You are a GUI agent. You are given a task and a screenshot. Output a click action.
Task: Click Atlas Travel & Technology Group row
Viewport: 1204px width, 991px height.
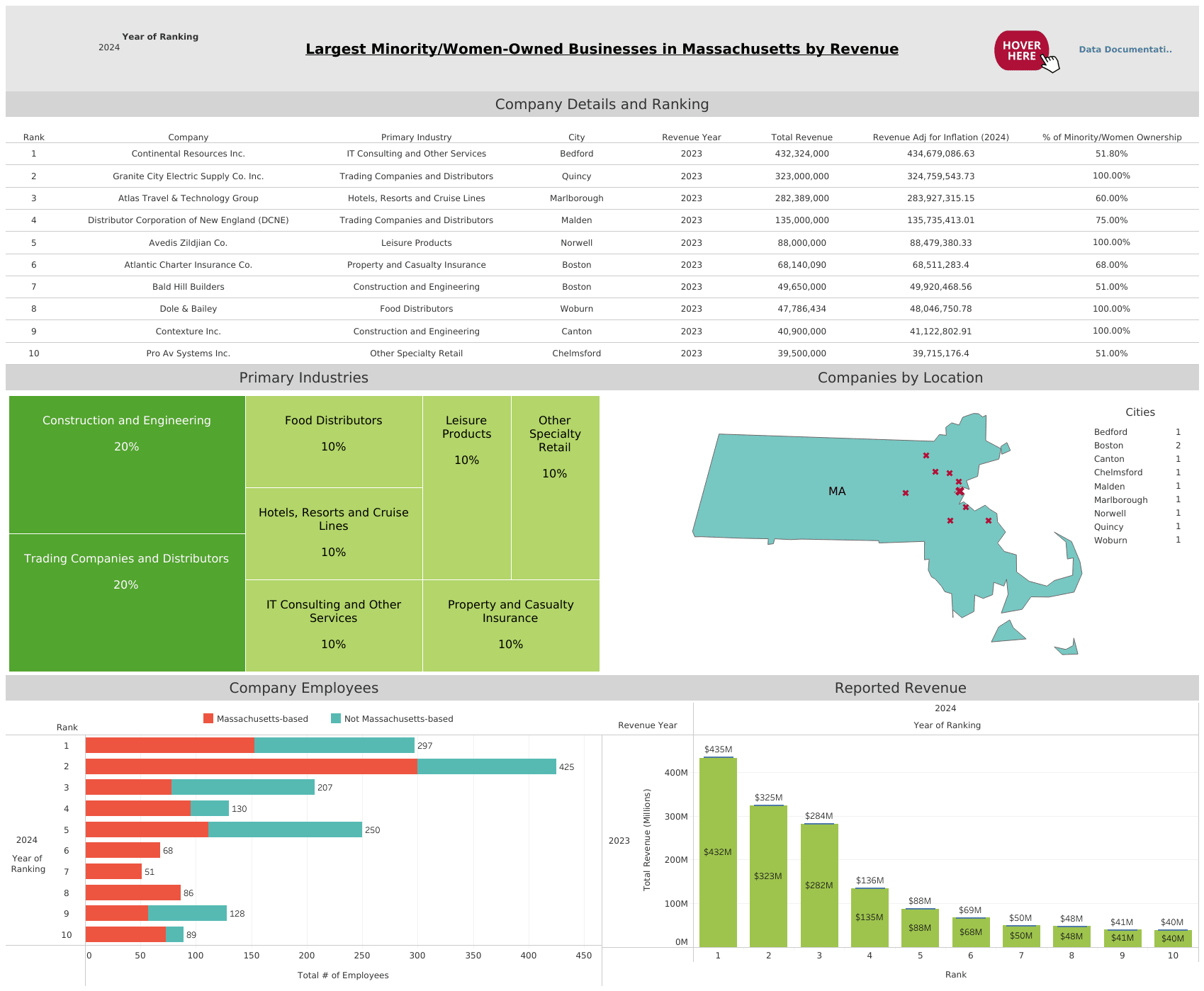pos(189,198)
